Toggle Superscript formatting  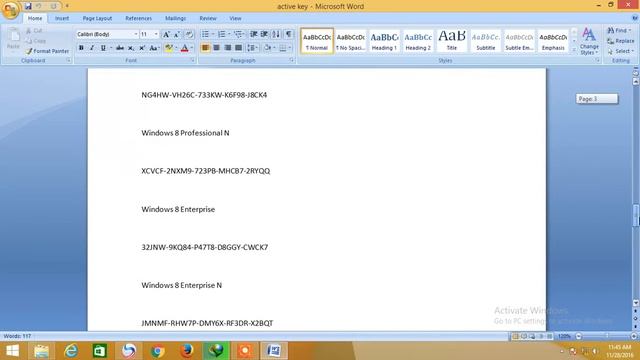point(142,48)
